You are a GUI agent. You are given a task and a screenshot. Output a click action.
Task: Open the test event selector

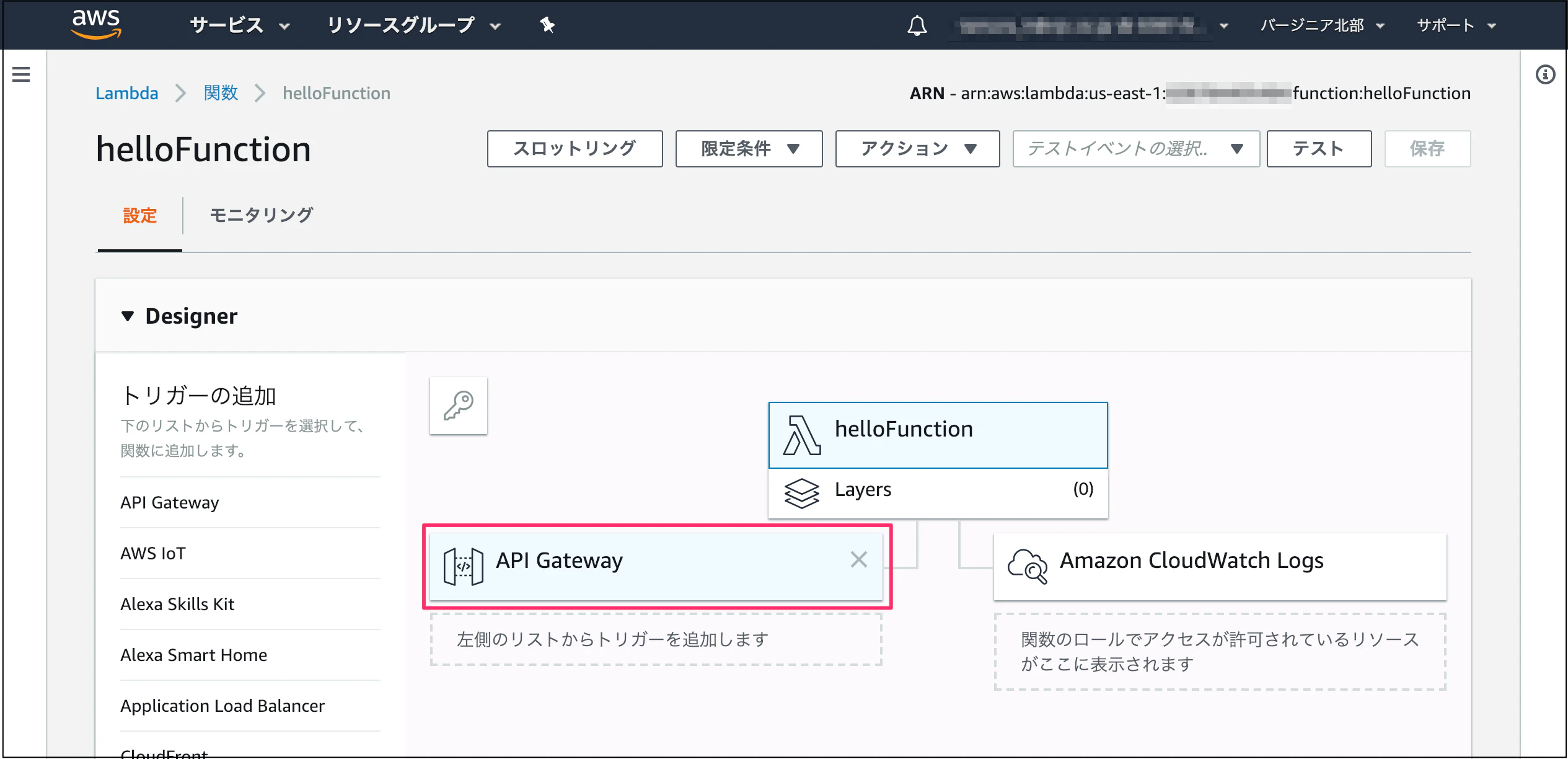1136,149
